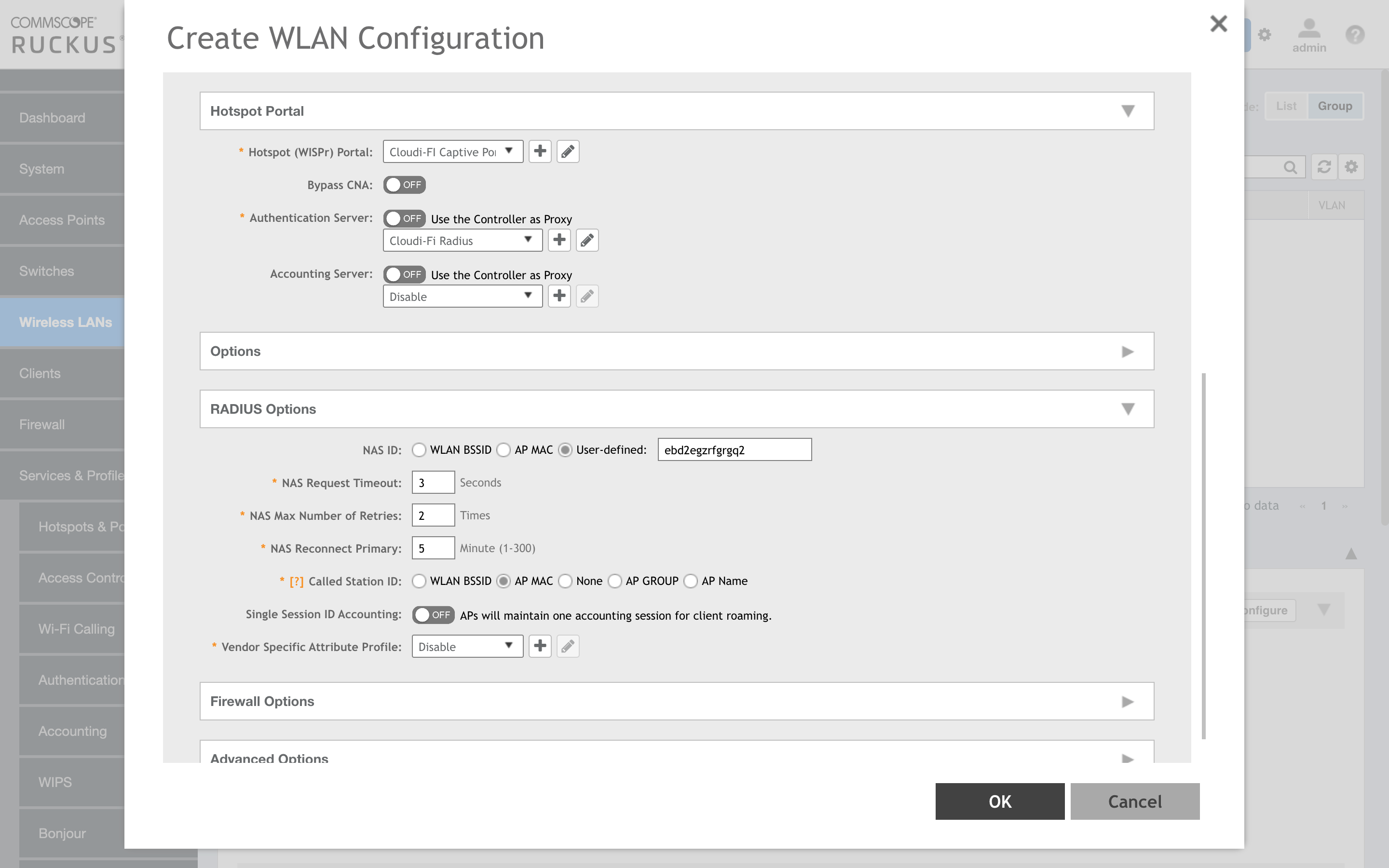This screenshot has width=1389, height=868.
Task: Refresh the table with the refresh icon
Action: point(1324,167)
